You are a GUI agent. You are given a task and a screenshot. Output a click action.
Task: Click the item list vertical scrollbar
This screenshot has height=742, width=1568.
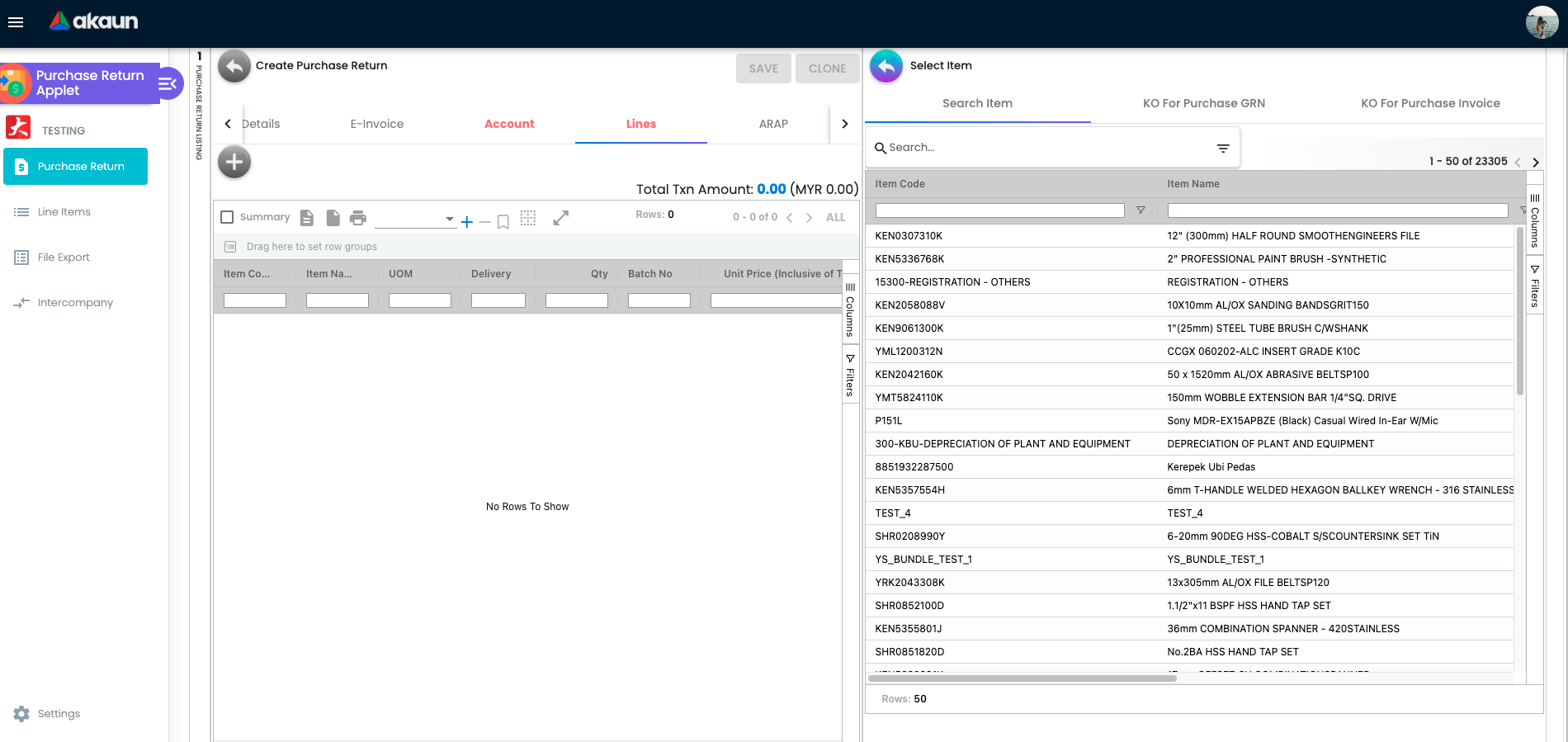tap(1520, 310)
